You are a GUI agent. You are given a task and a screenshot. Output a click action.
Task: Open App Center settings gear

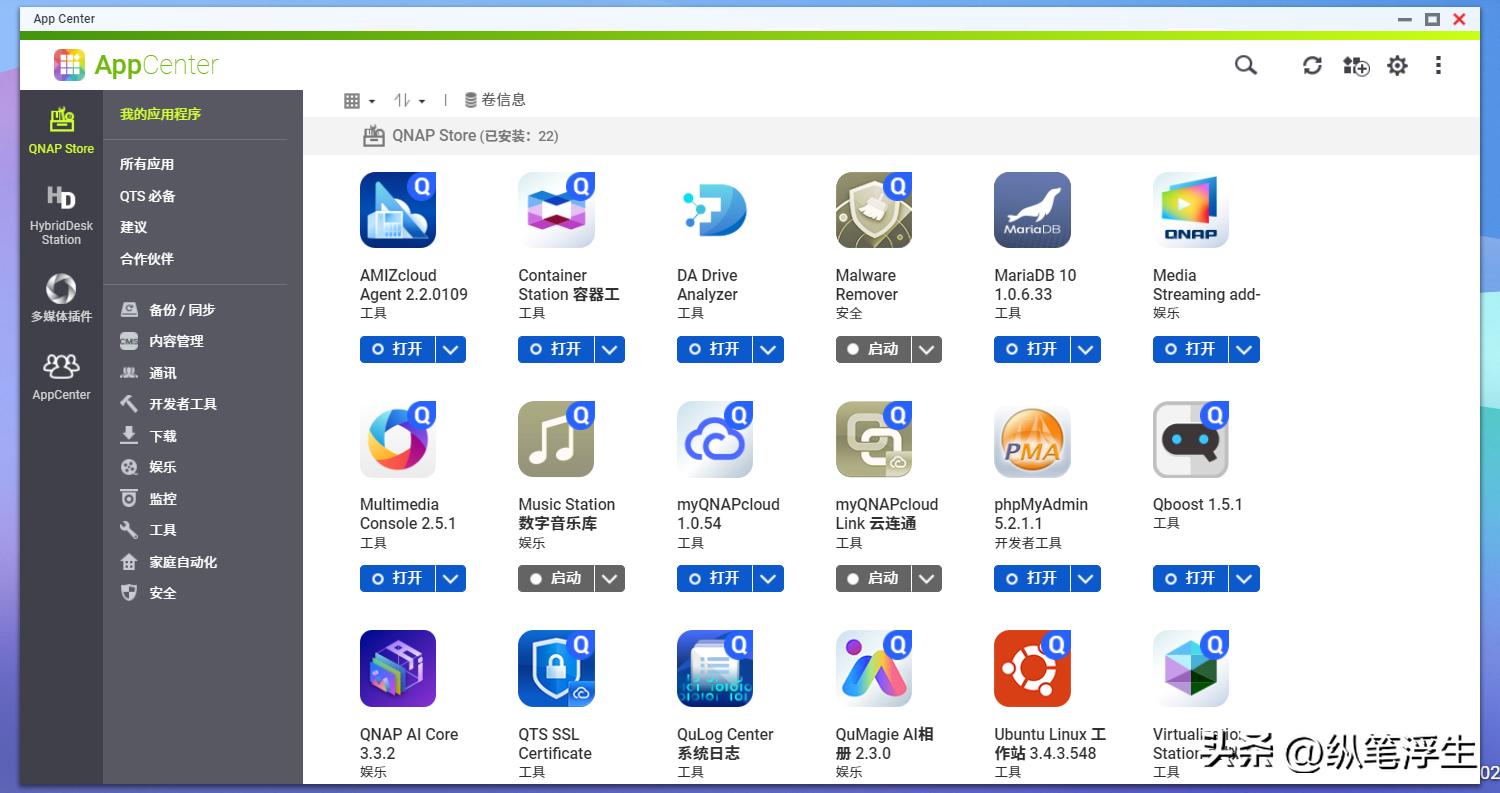1397,66
